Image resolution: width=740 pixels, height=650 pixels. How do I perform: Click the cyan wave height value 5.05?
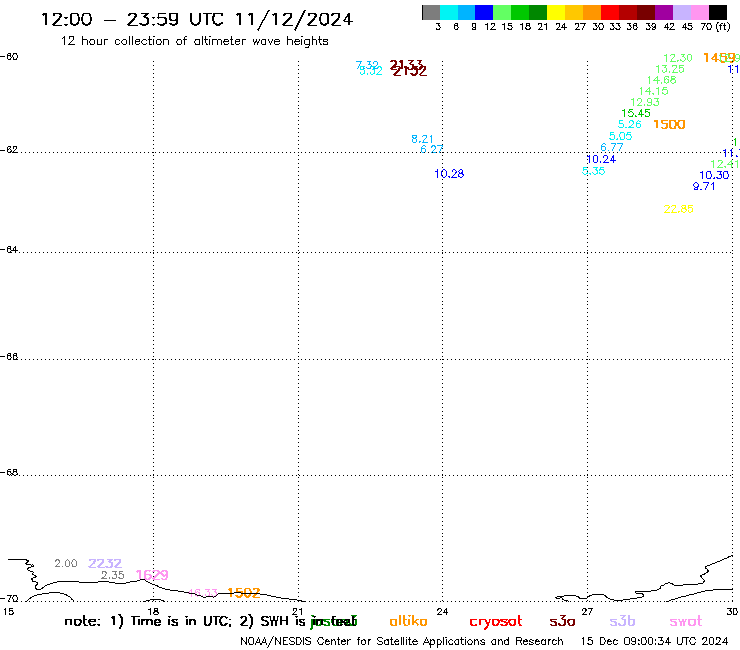click(x=620, y=136)
